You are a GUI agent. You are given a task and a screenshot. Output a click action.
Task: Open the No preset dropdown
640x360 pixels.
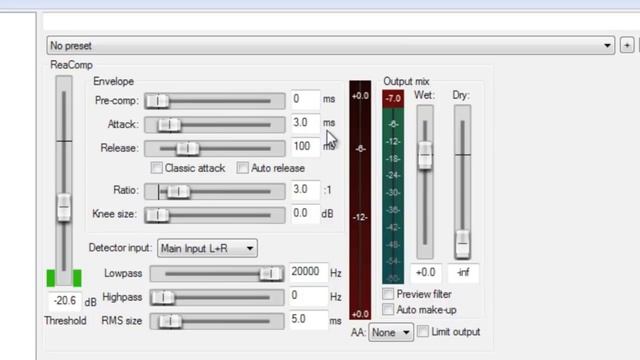pos(331,45)
